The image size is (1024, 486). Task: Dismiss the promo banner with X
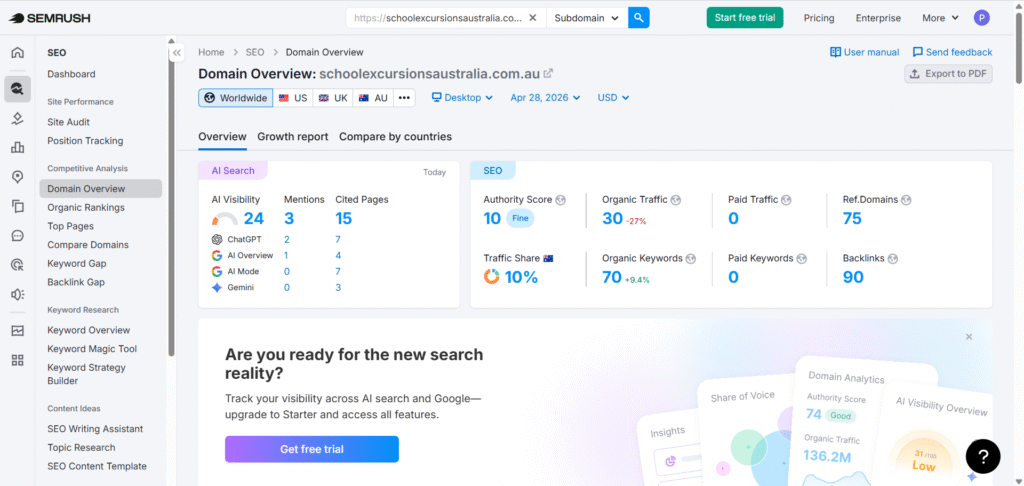point(969,337)
